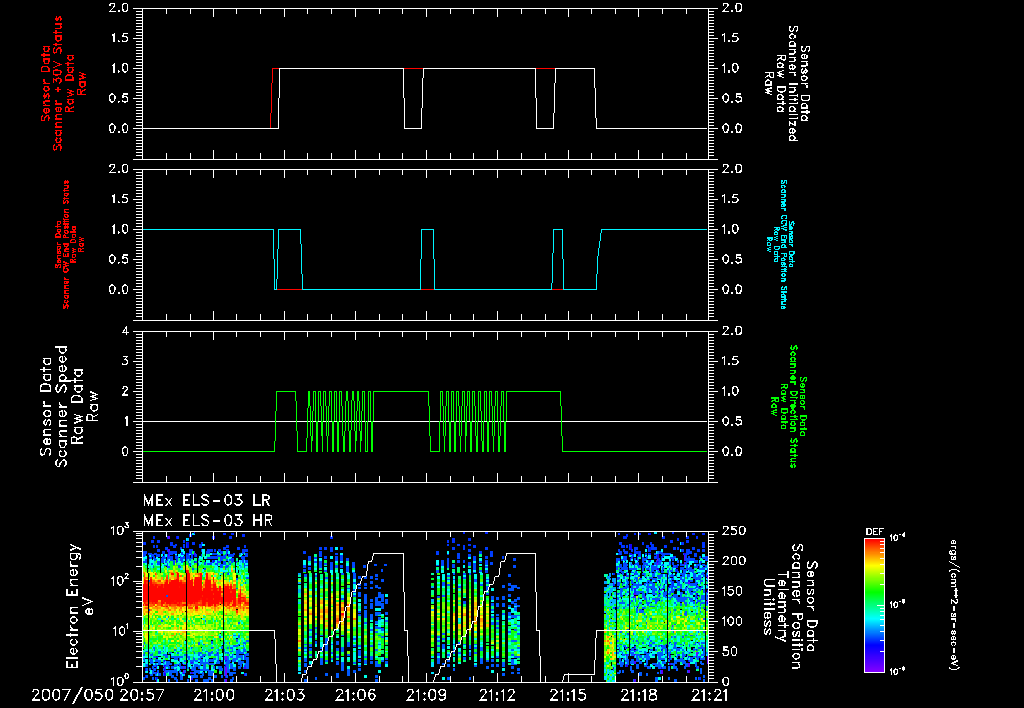Viewport: 1024px width, 708px height.
Task: Click the DEF text above the color bar
Action: tap(873, 530)
